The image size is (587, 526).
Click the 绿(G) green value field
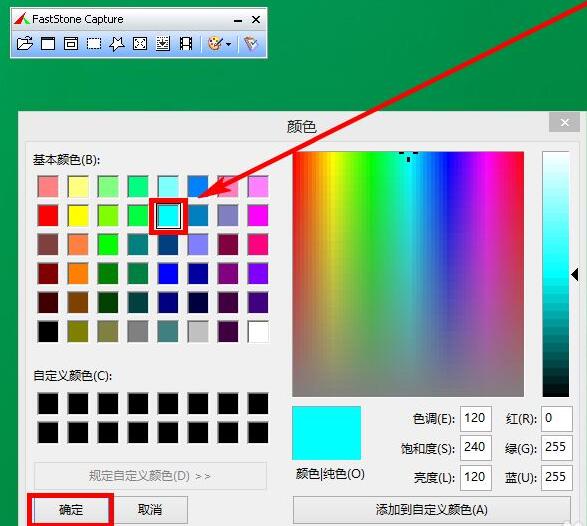557,447
